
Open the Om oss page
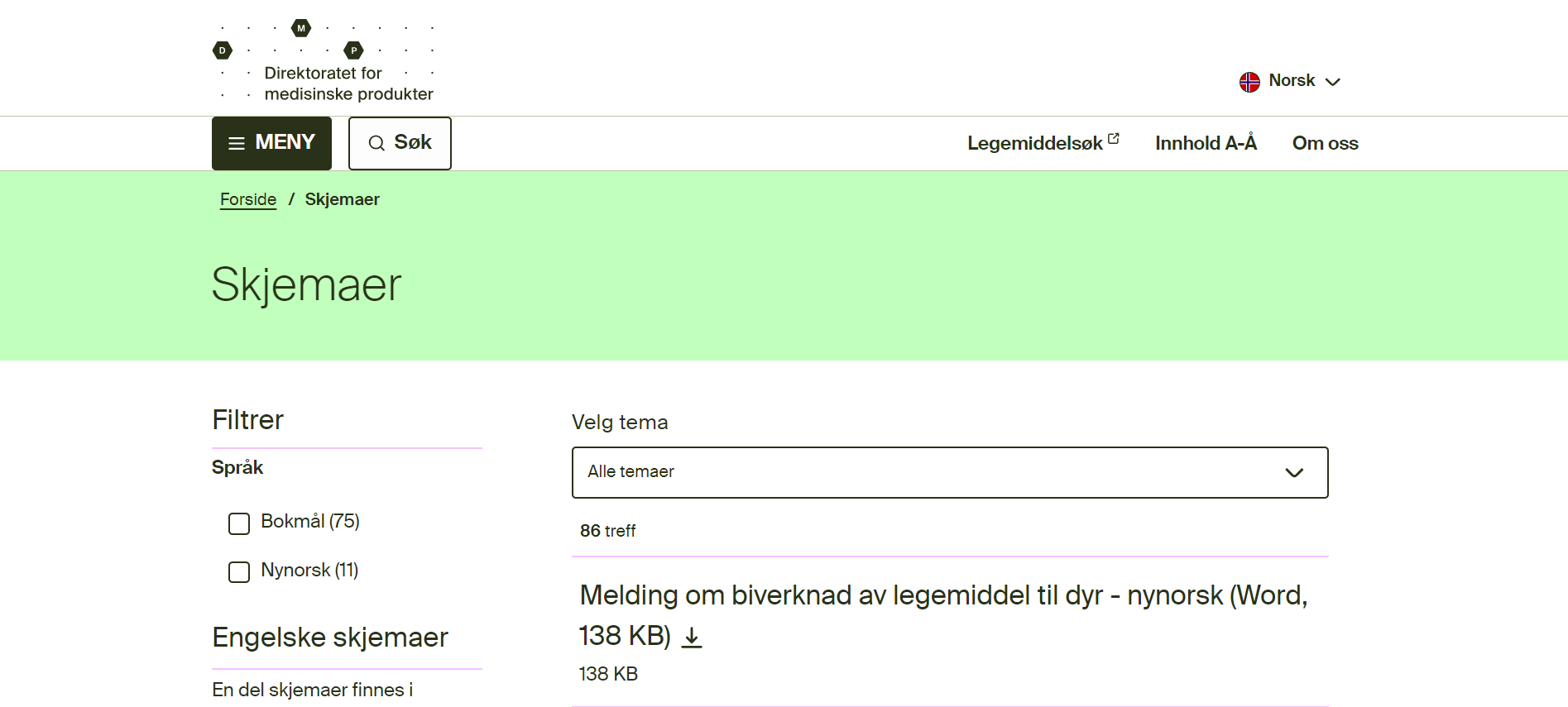(x=1325, y=143)
